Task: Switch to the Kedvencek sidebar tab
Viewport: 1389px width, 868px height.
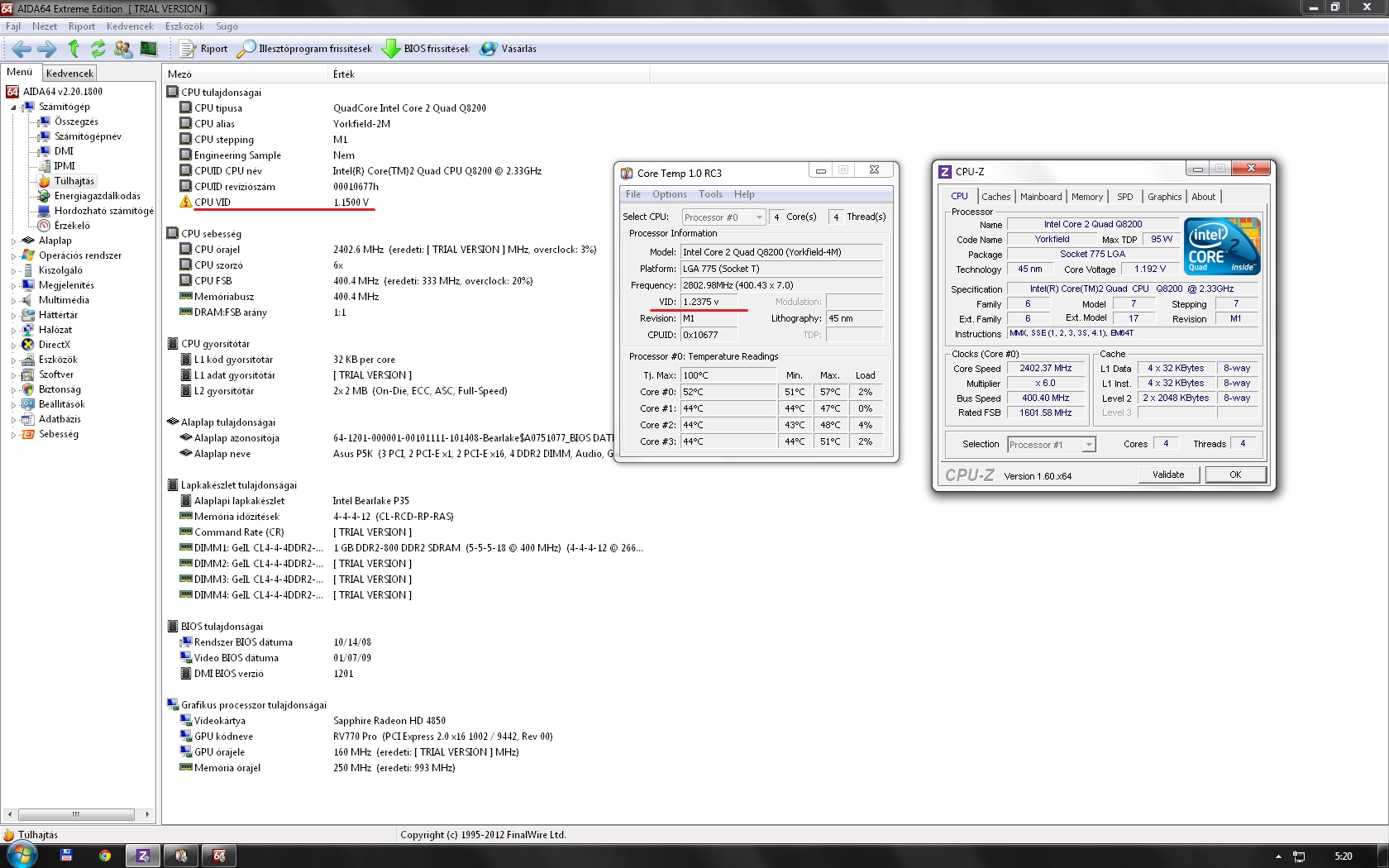Action: pos(69,73)
